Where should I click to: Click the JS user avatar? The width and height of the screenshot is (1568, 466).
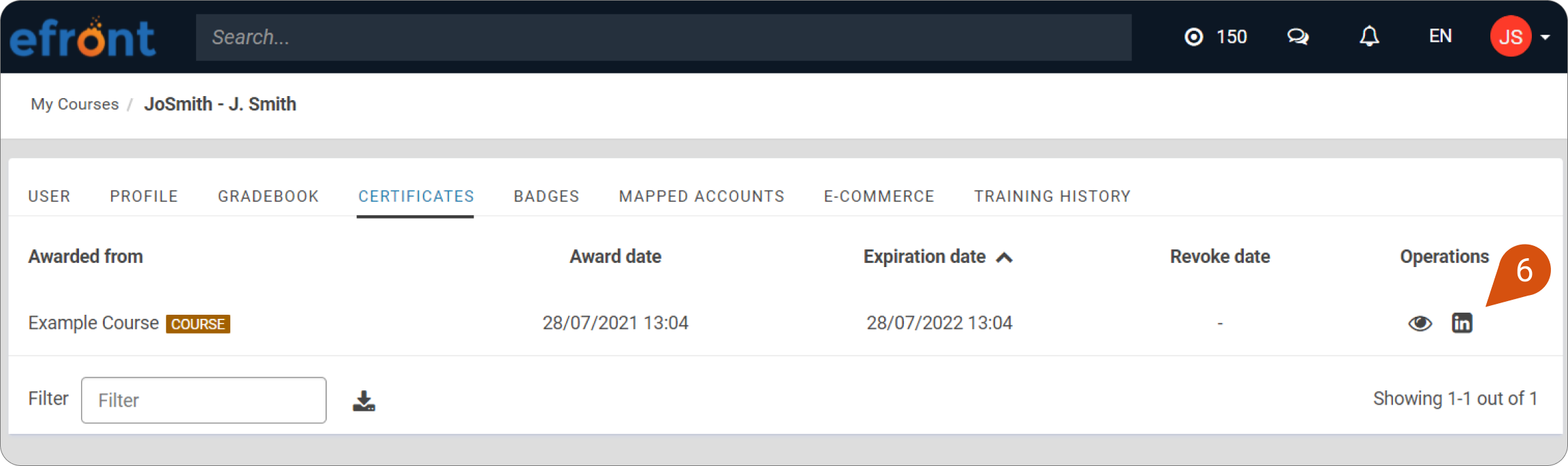tap(1510, 37)
